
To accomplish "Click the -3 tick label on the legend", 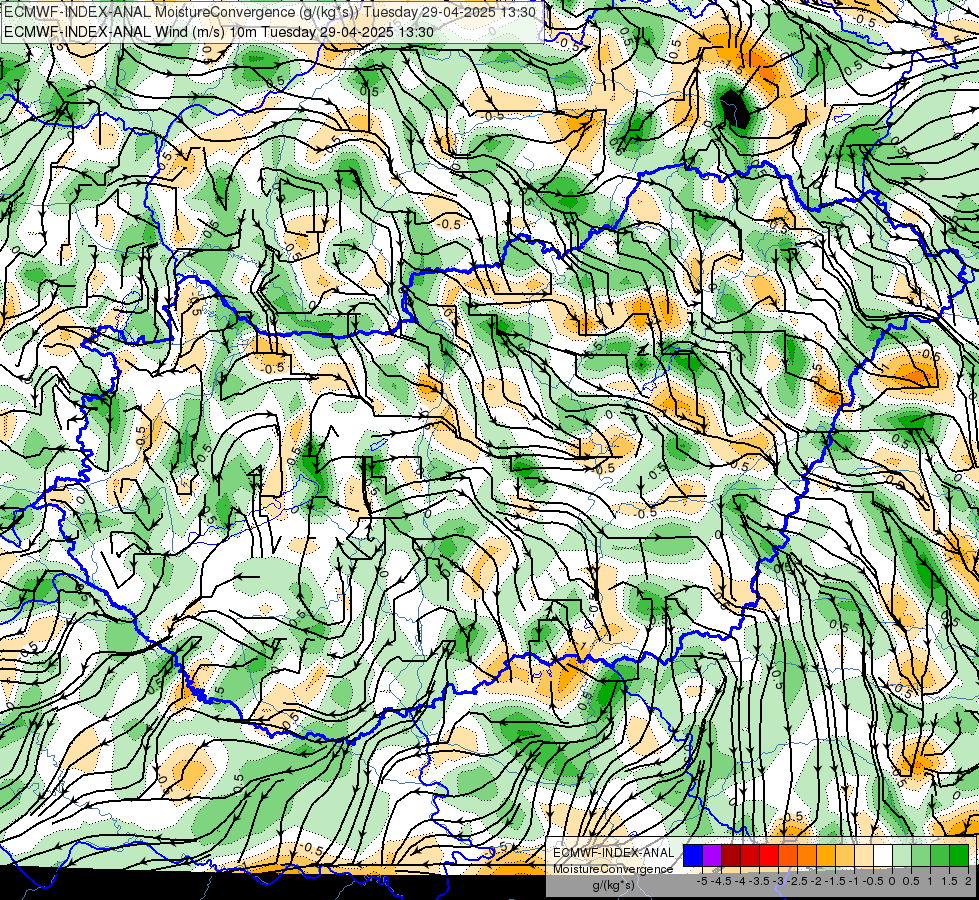I will click(x=779, y=881).
